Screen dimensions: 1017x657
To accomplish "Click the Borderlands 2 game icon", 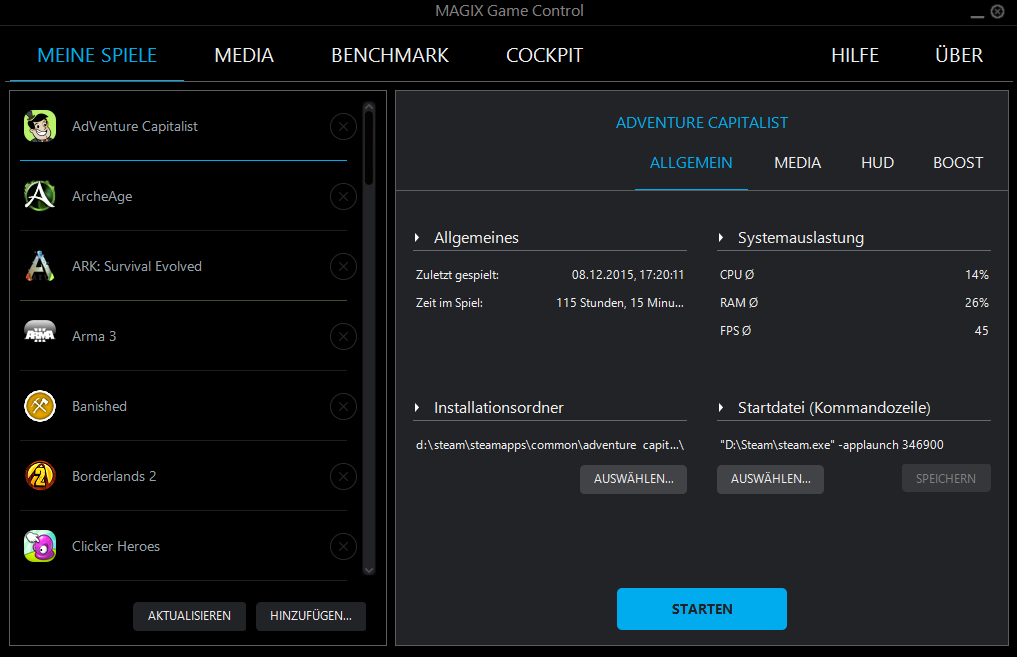I will coord(40,476).
